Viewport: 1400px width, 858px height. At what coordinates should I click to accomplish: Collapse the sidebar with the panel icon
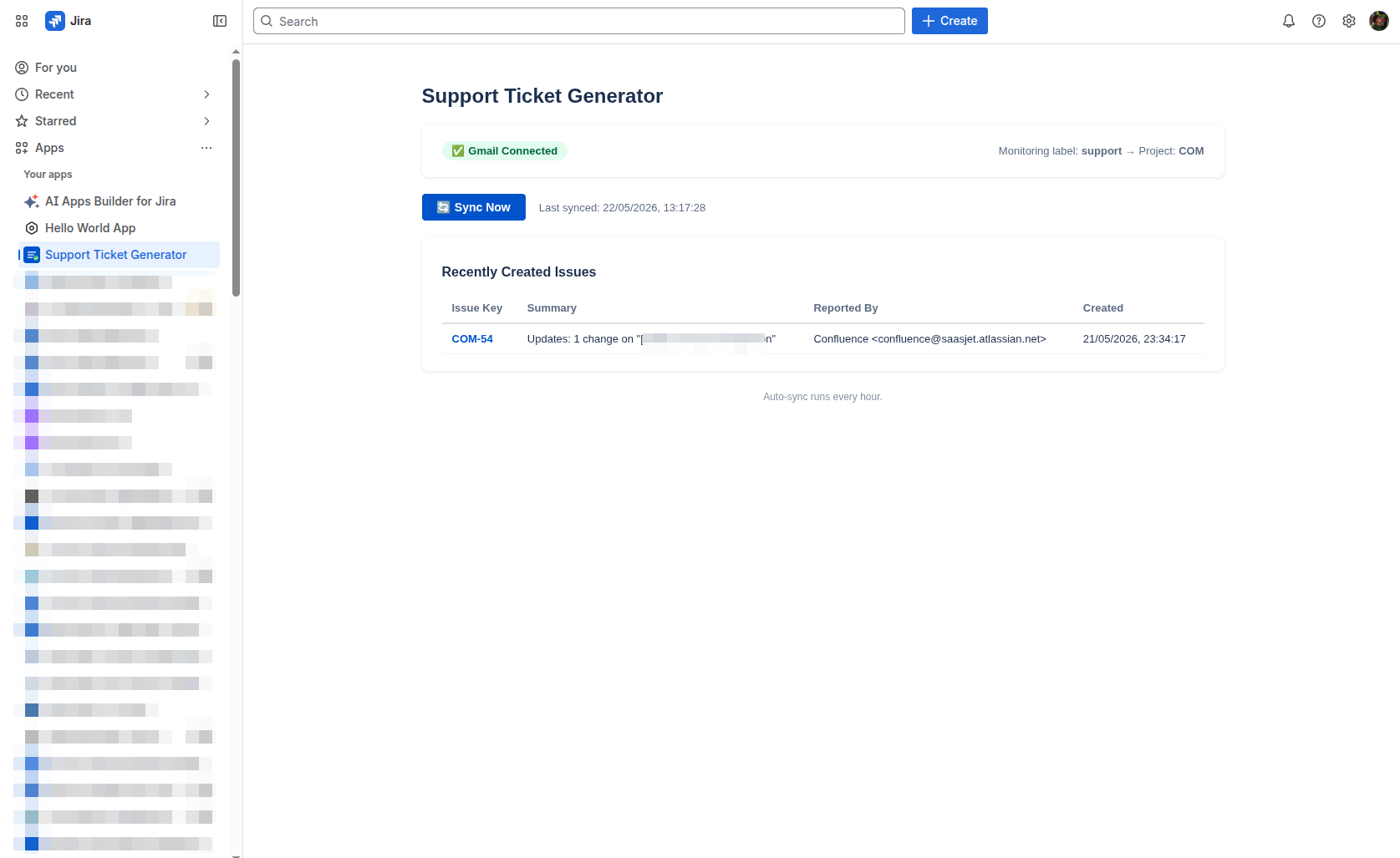[220, 21]
